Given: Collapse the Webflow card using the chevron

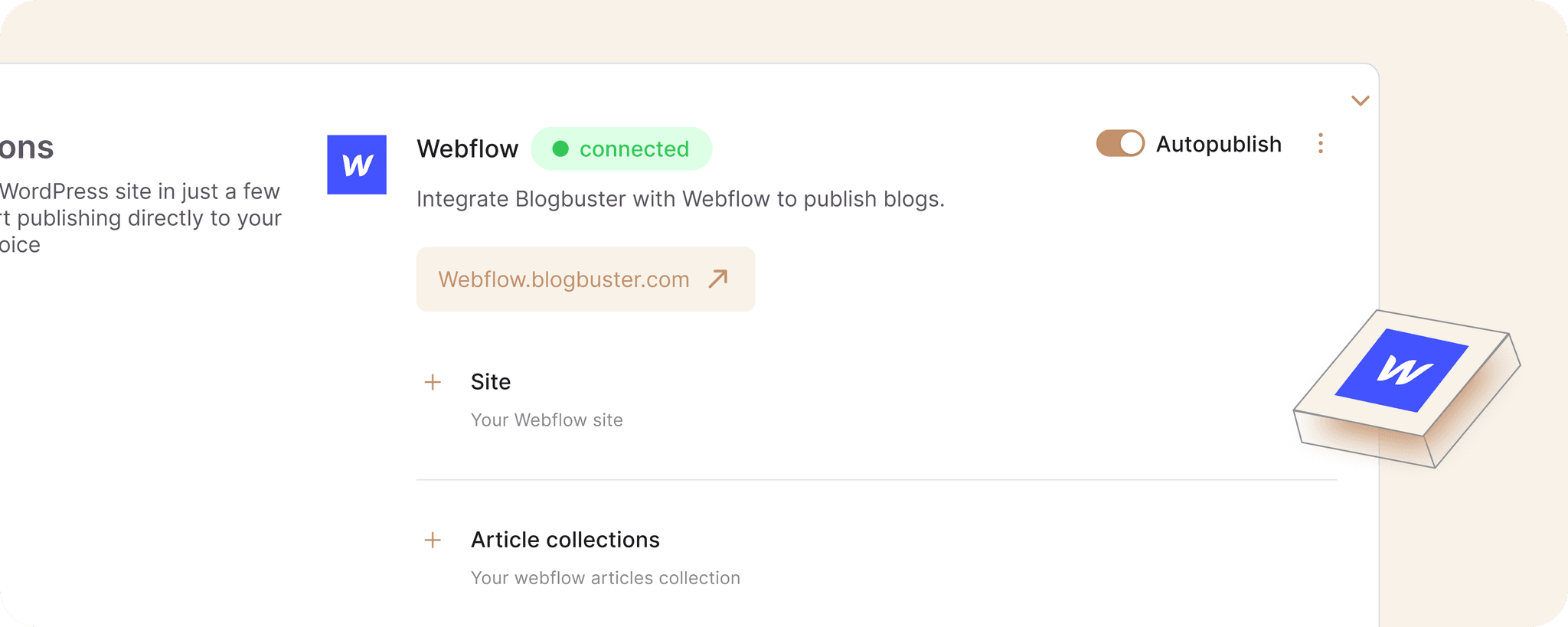Looking at the screenshot, I should pyautogui.click(x=1360, y=100).
